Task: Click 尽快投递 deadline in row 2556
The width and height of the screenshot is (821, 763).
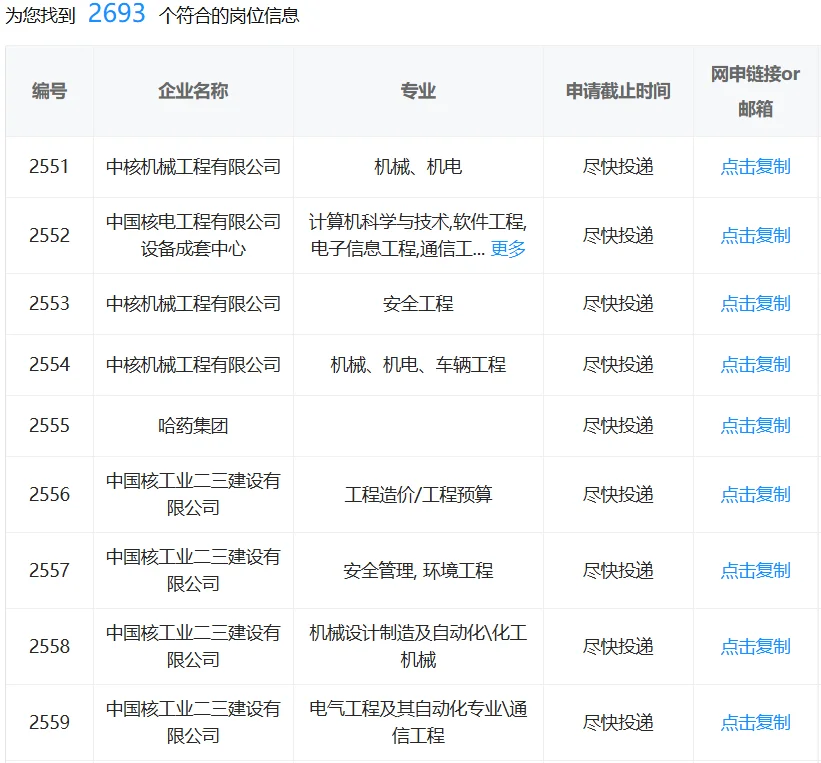Action: pos(618,494)
